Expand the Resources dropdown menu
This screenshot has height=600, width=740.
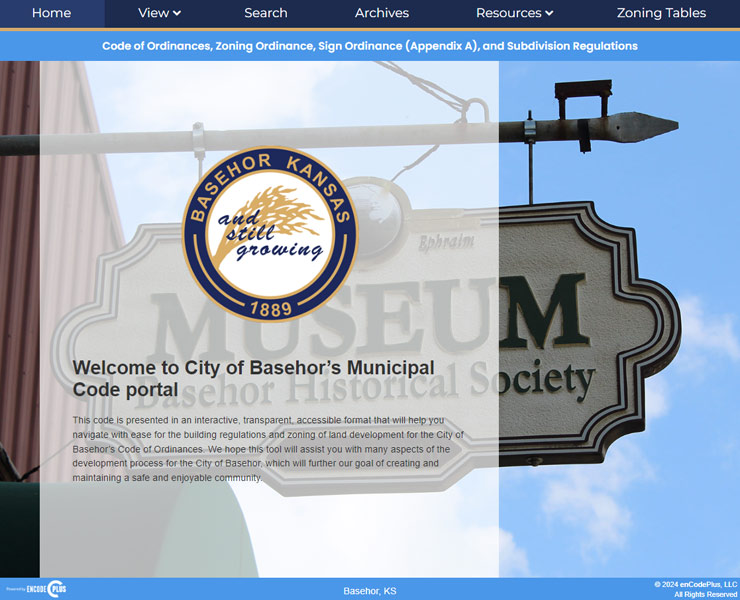(514, 13)
